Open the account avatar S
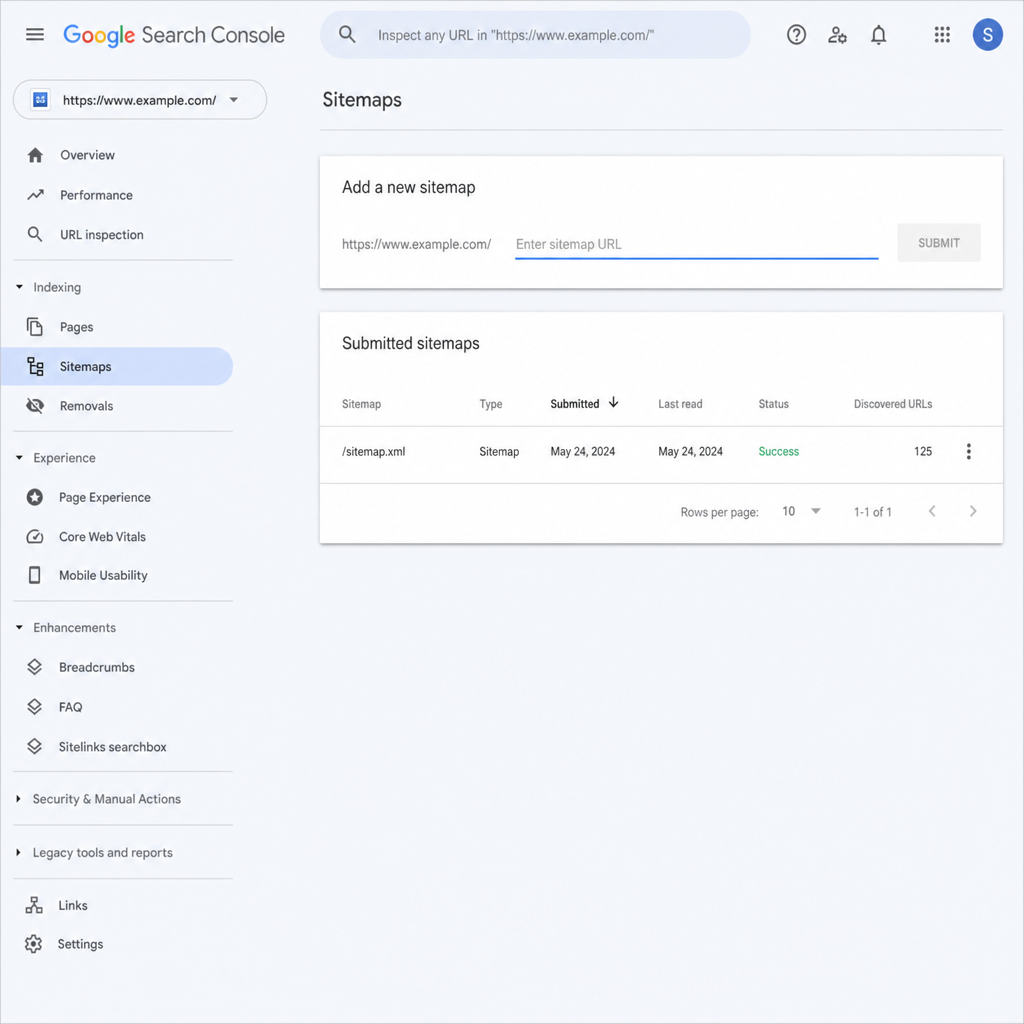Image resolution: width=1024 pixels, height=1024 pixels. (x=987, y=35)
